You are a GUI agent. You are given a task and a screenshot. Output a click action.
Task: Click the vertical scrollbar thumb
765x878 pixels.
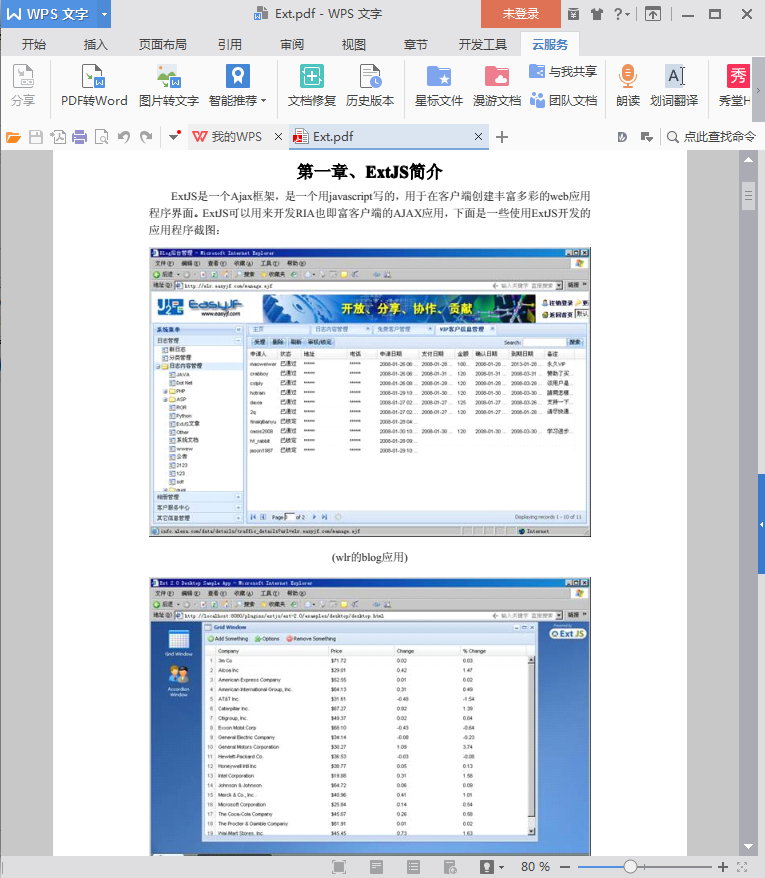[x=748, y=196]
